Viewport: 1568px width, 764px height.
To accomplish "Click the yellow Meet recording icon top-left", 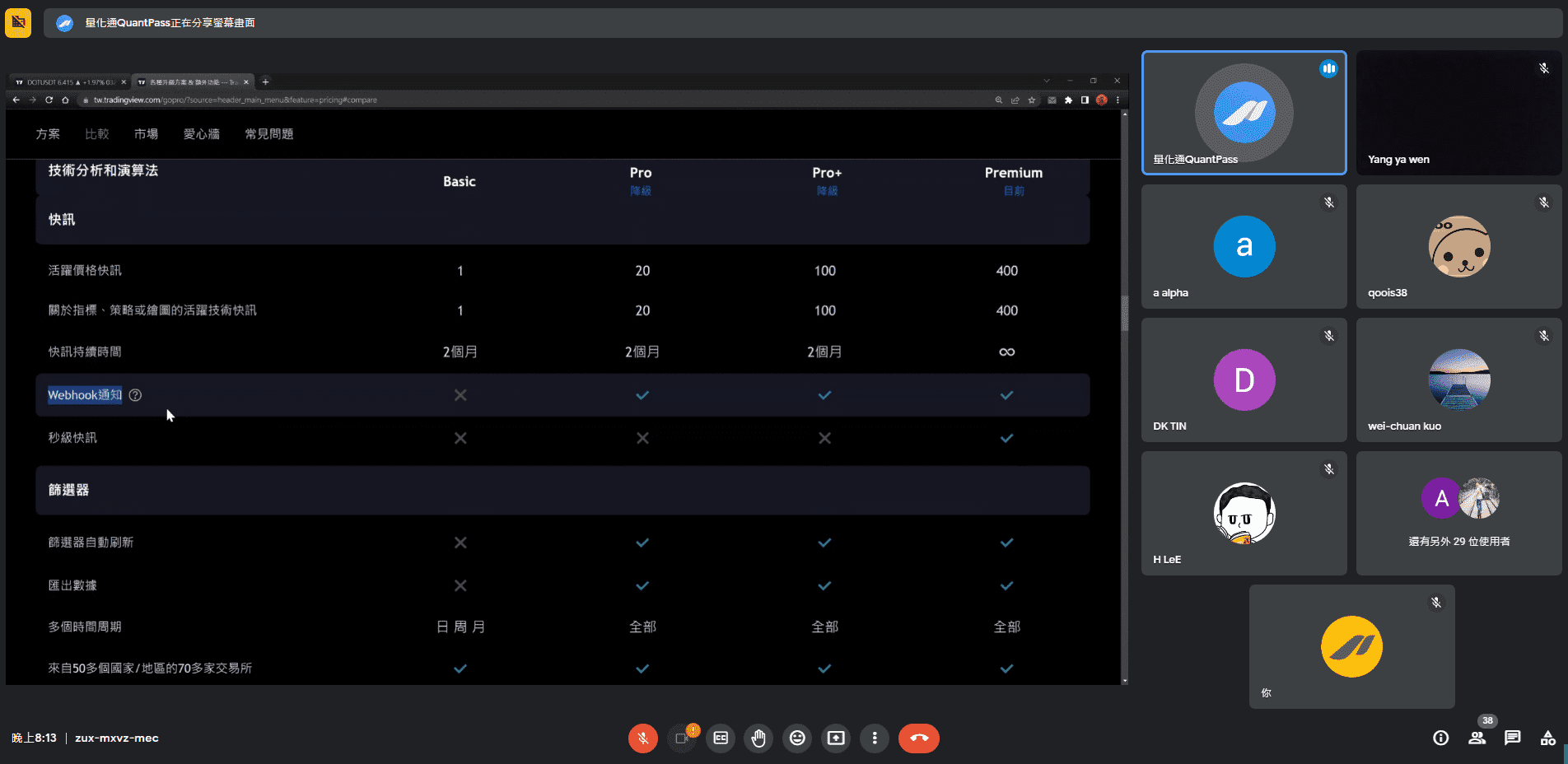I will (18, 22).
